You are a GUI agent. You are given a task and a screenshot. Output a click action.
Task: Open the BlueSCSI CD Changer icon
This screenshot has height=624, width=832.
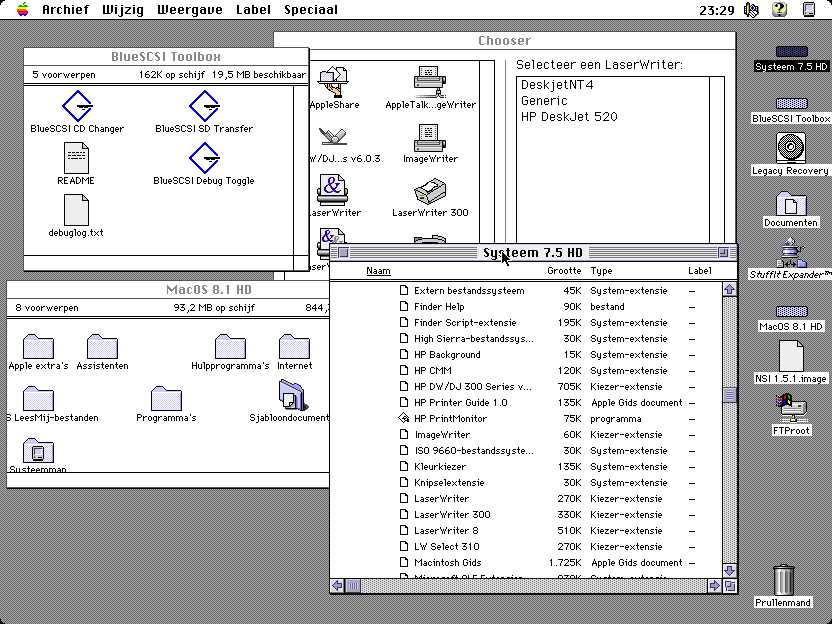(77, 106)
